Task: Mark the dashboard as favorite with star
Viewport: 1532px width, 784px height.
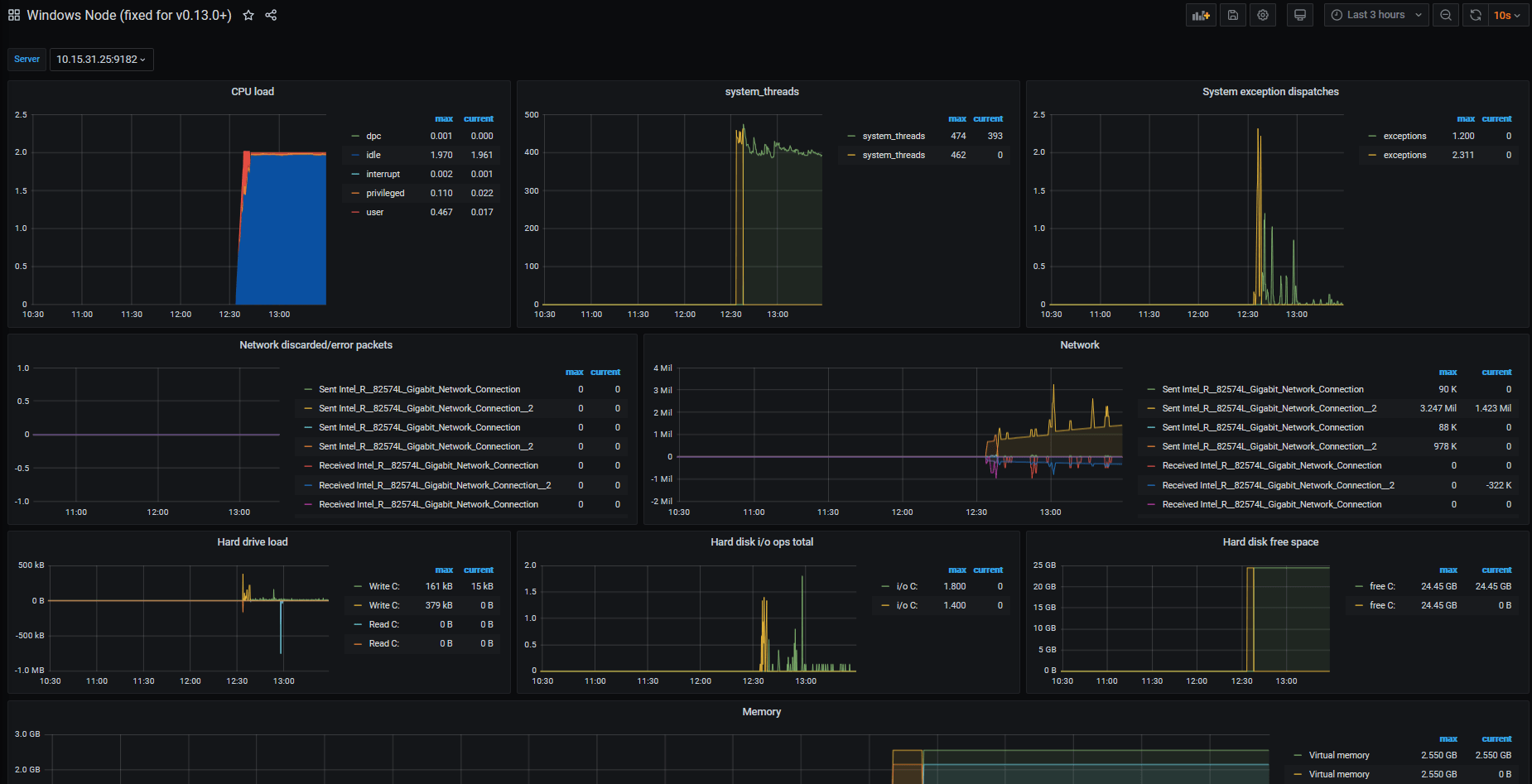Action: [x=248, y=14]
